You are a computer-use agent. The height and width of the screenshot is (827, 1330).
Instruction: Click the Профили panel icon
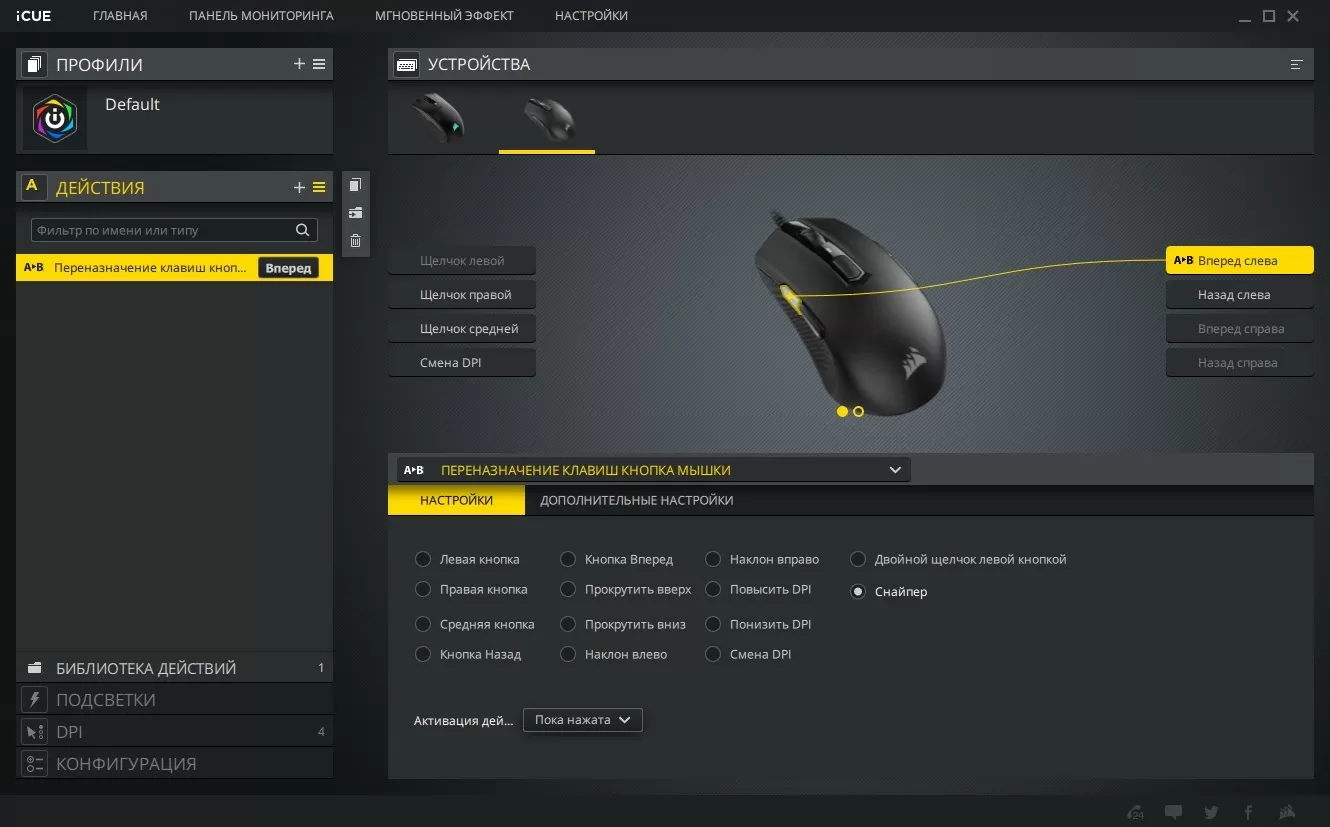33,64
